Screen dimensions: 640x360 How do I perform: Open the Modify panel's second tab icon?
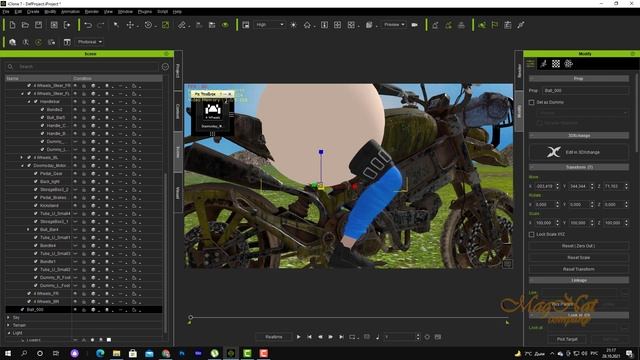tap(543, 64)
